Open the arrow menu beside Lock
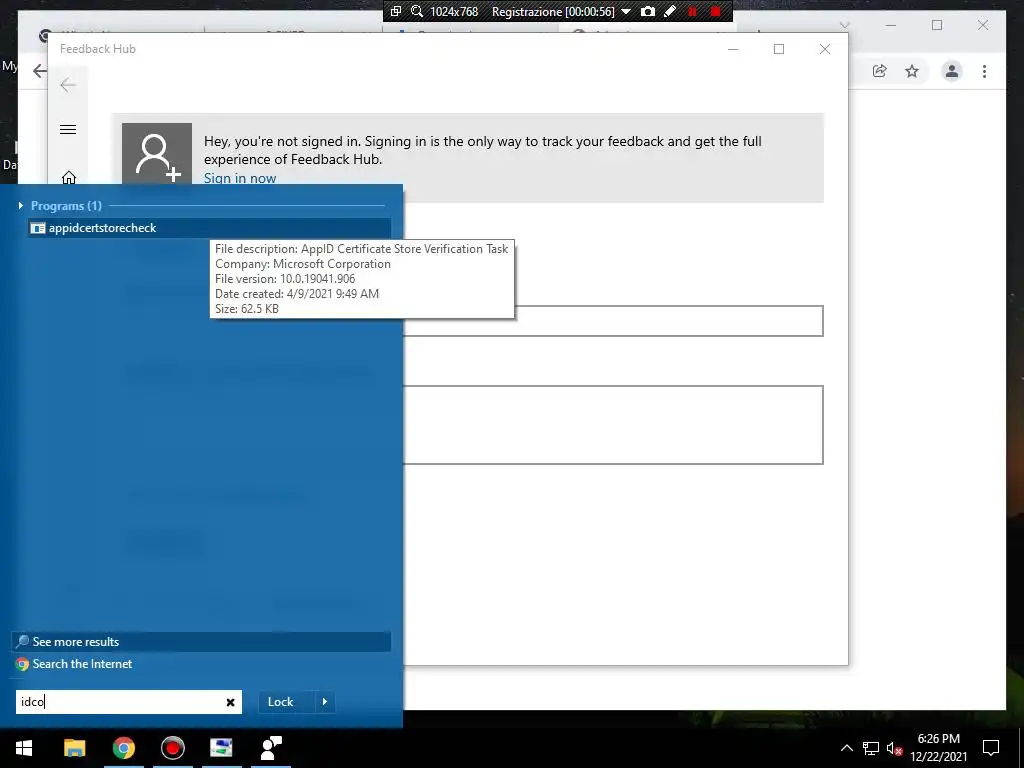 325,702
